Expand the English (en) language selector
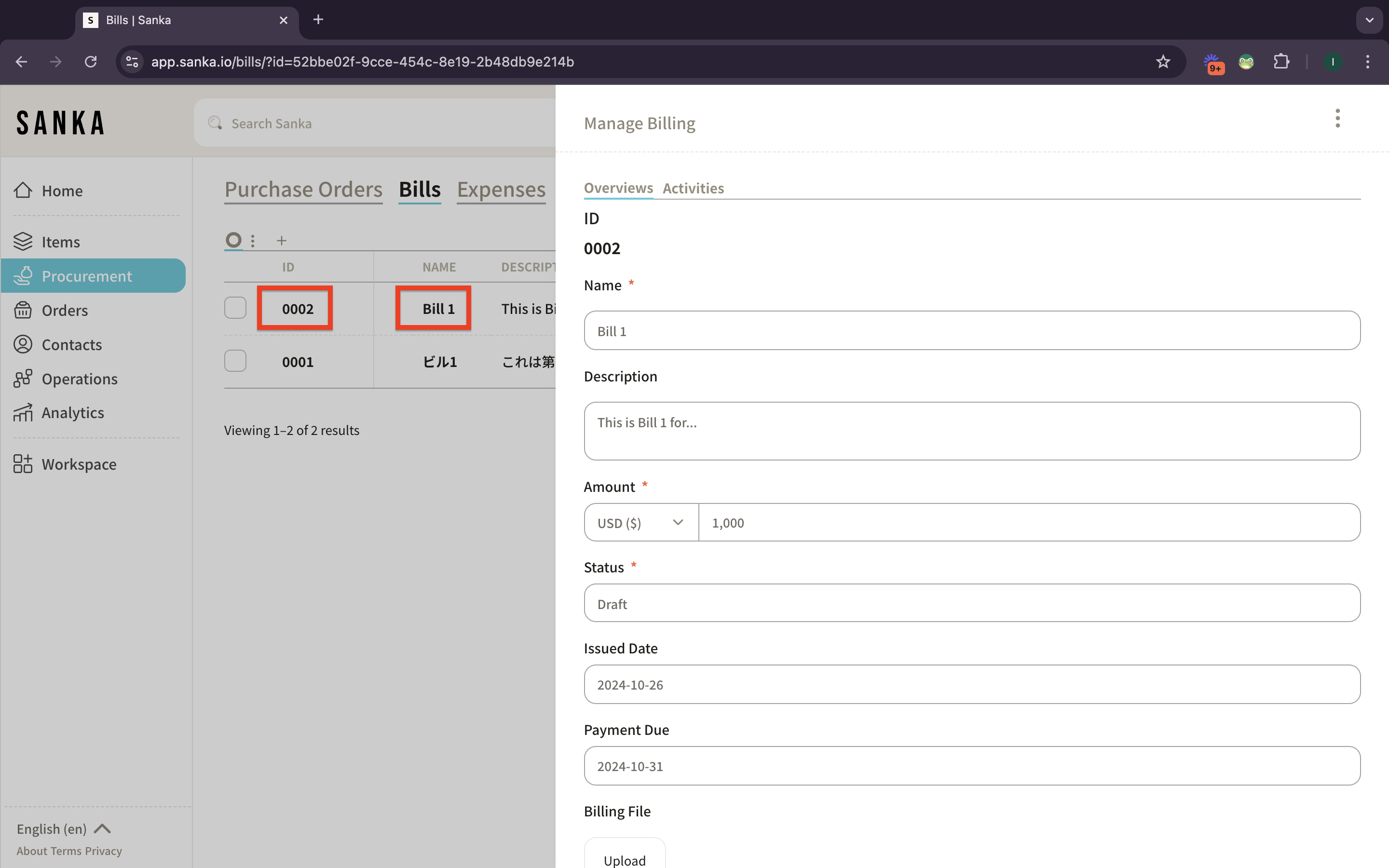The width and height of the screenshot is (1389, 868). click(63, 828)
